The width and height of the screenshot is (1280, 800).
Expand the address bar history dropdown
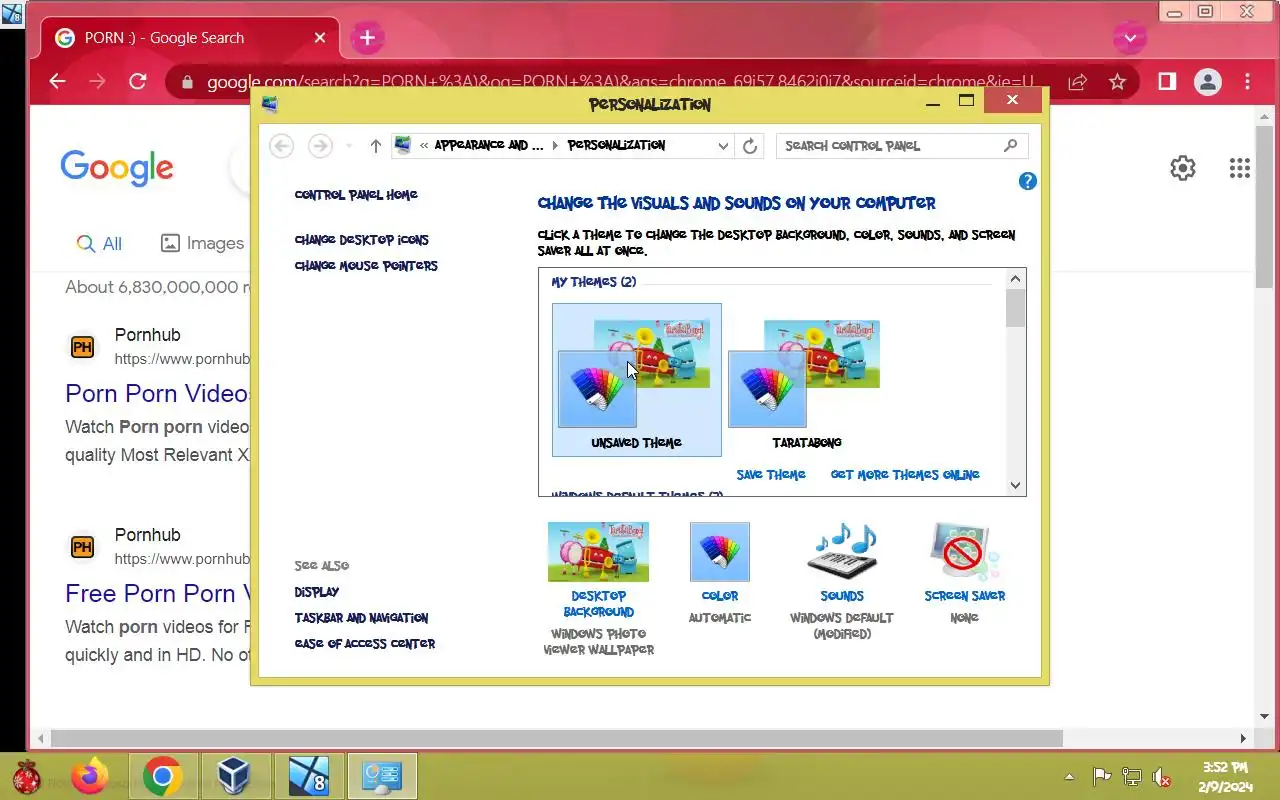coord(723,146)
